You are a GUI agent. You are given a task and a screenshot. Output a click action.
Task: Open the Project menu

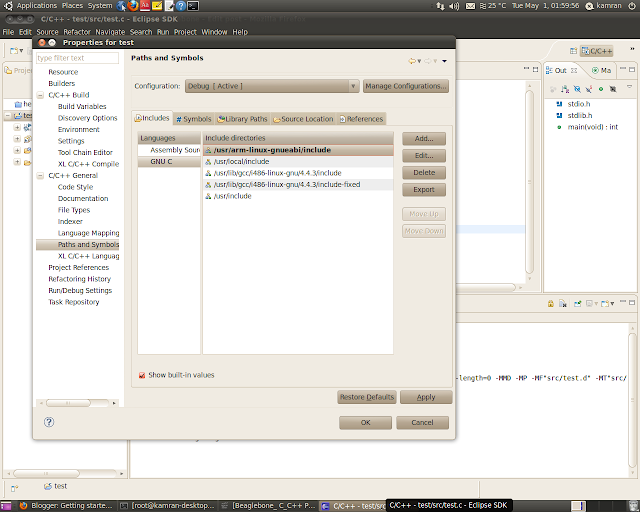[x=185, y=32]
